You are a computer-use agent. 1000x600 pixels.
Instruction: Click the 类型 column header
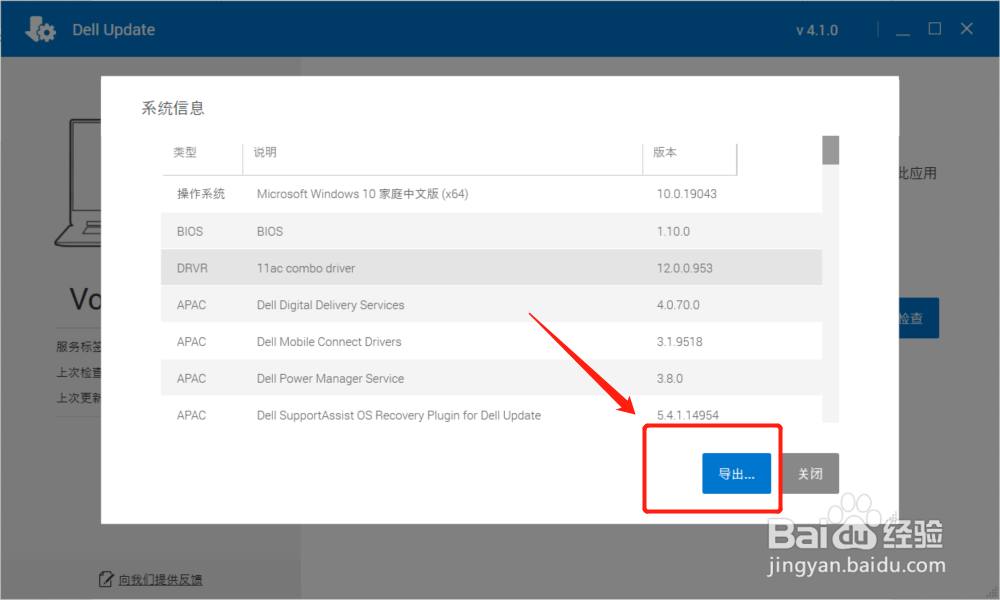tap(185, 152)
